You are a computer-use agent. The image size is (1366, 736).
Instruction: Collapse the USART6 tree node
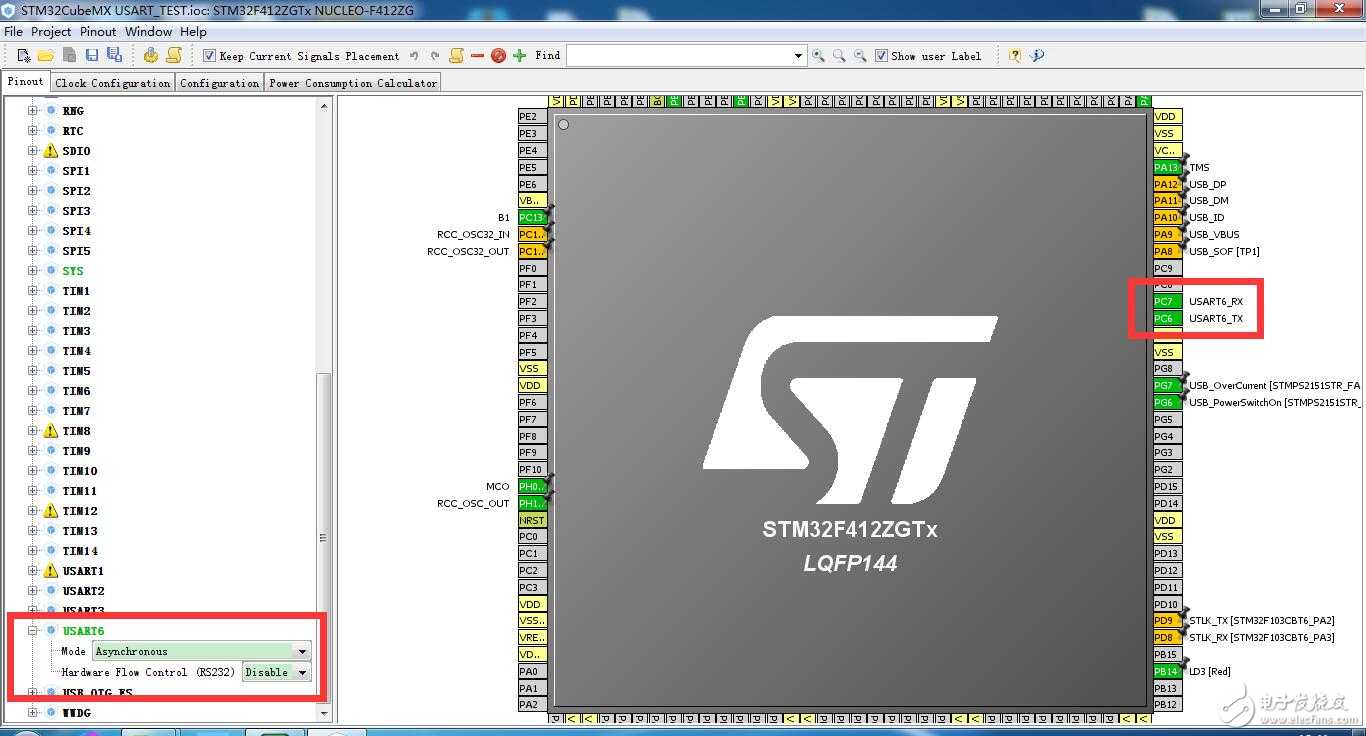click(32, 631)
